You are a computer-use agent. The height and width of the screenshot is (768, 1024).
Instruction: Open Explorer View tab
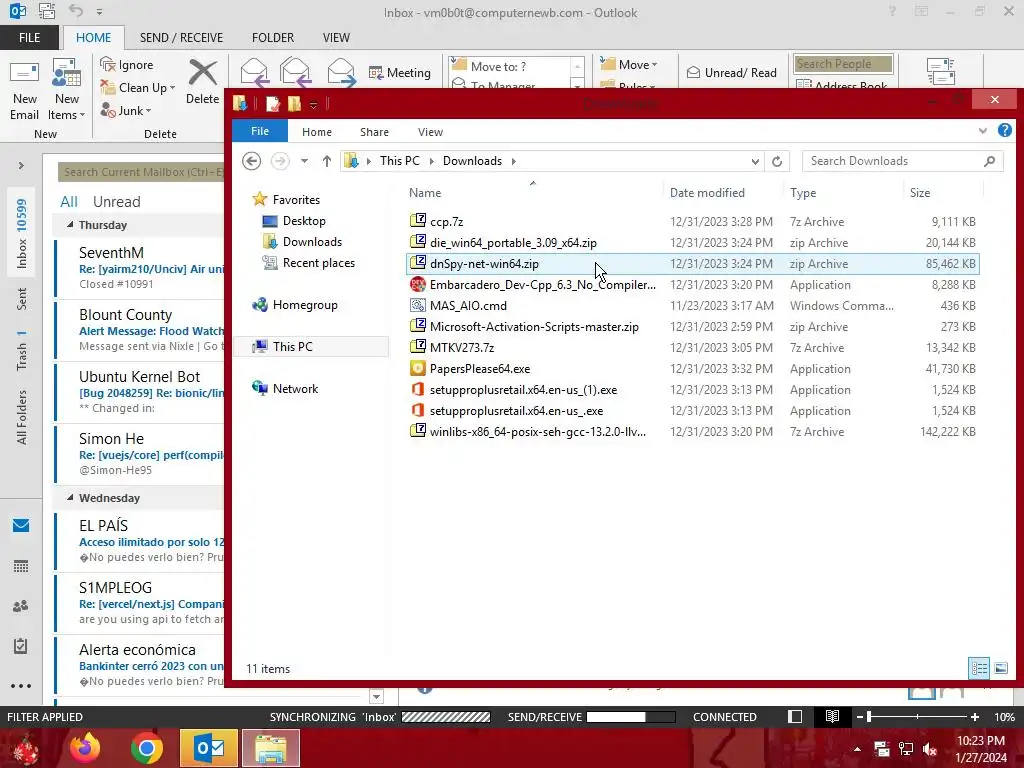pos(430,132)
